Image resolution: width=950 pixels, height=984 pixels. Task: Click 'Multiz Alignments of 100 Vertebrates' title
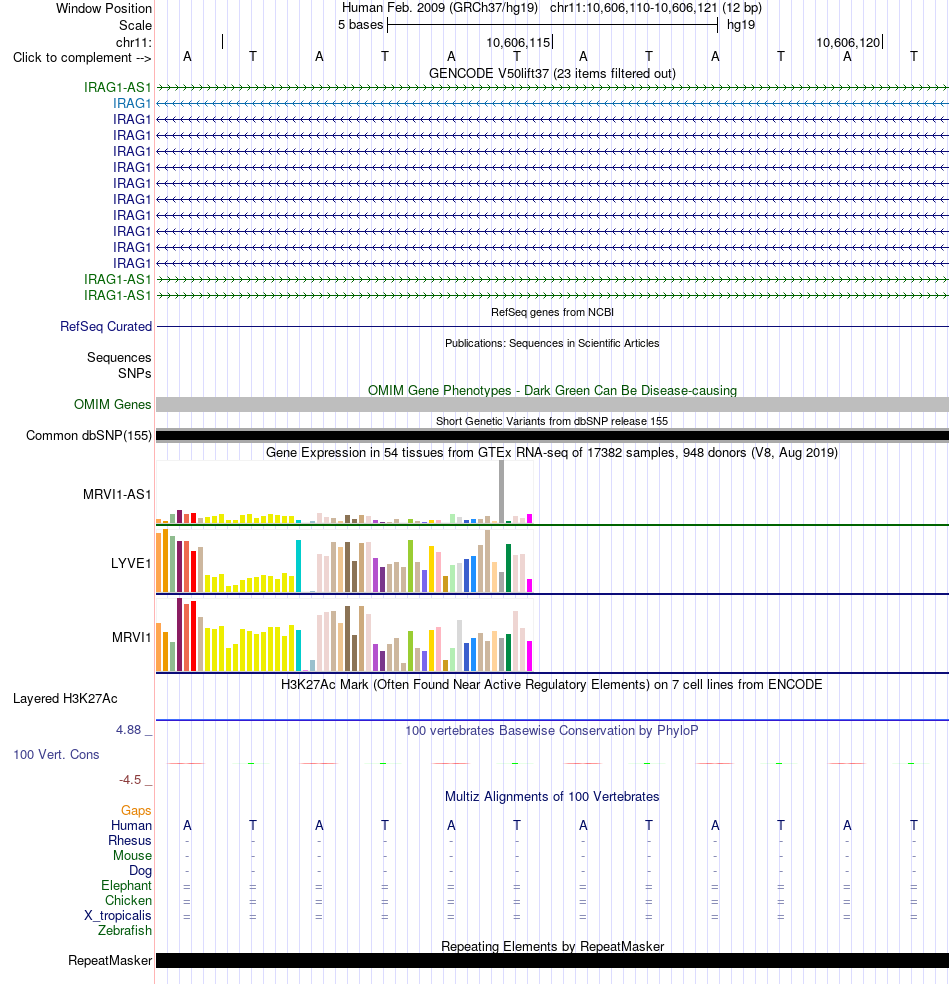click(x=552, y=796)
